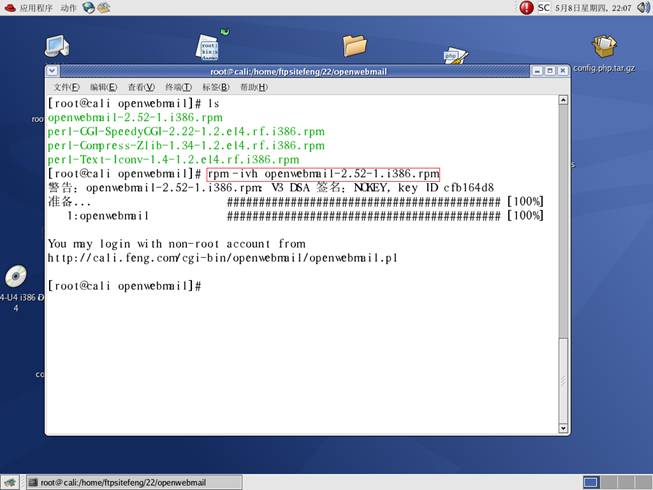This screenshot has height=490, width=653.
Task: Select the root's home desktop icon
Action: 209,48
